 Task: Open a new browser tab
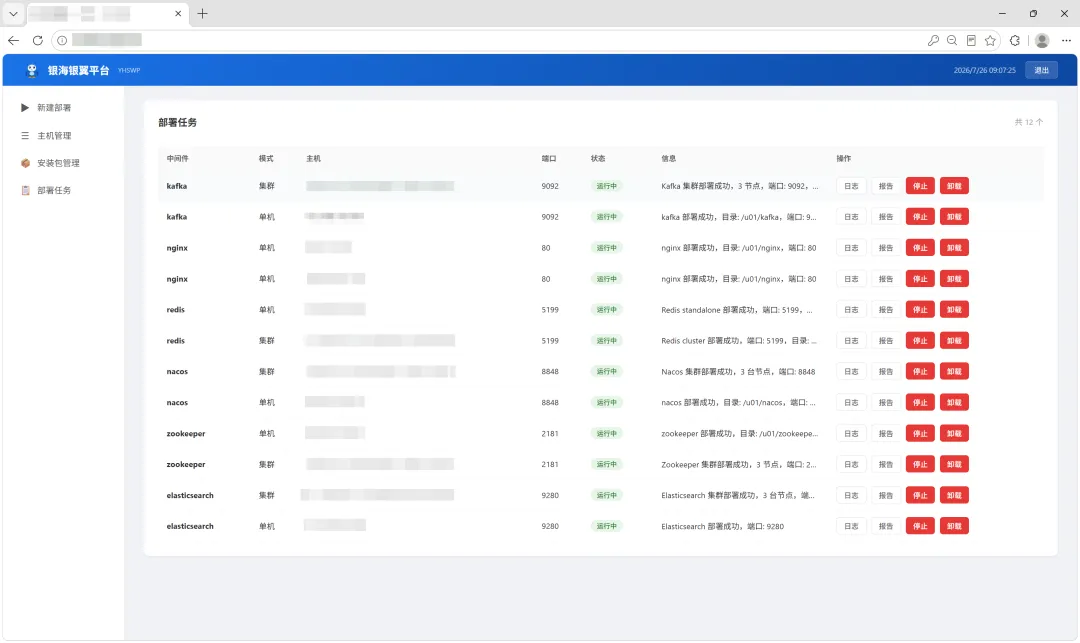pyautogui.click(x=202, y=14)
